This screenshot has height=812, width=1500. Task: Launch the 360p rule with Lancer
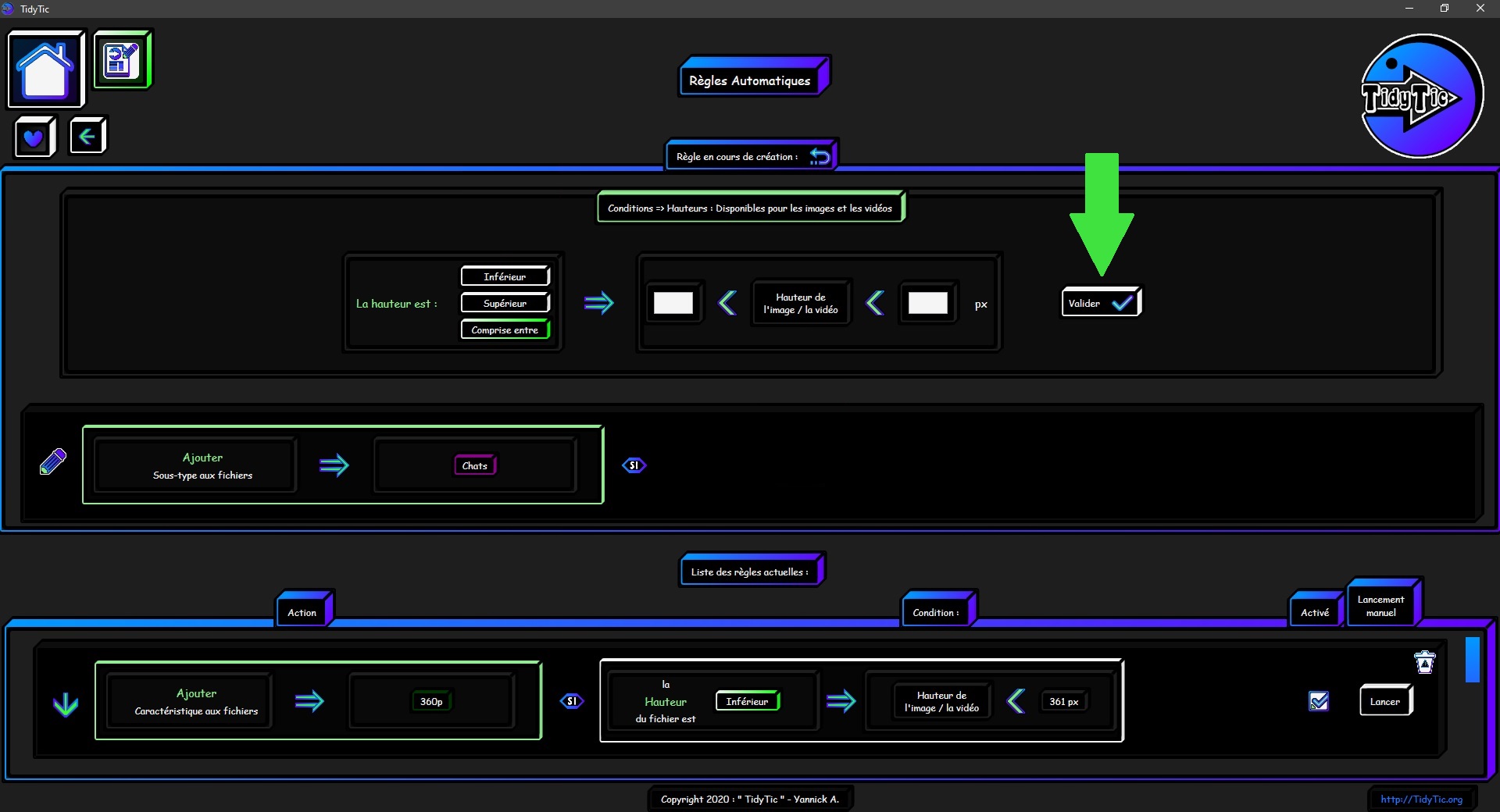point(1385,701)
